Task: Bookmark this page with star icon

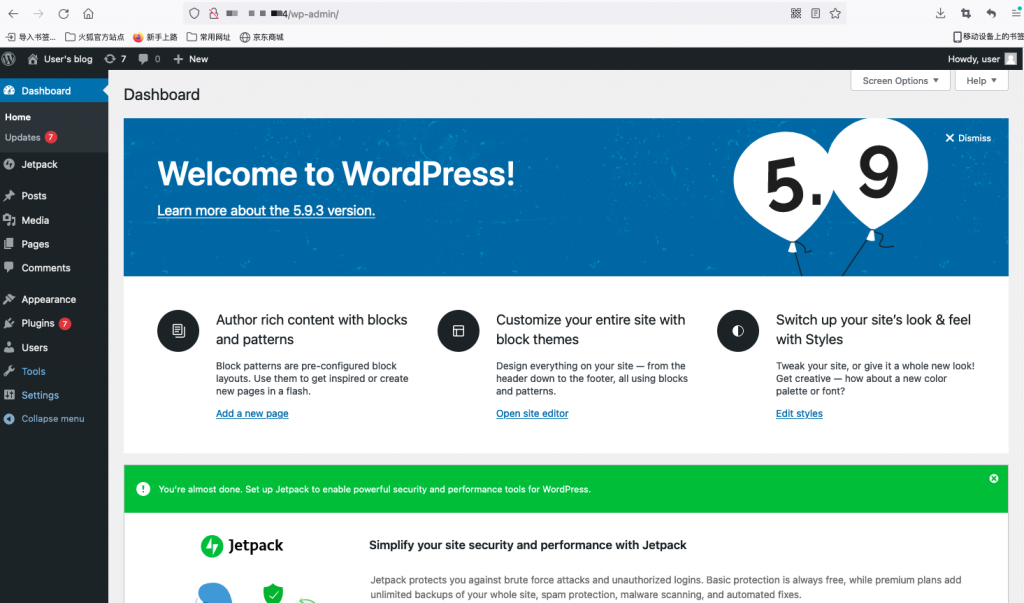Action: coord(835,13)
